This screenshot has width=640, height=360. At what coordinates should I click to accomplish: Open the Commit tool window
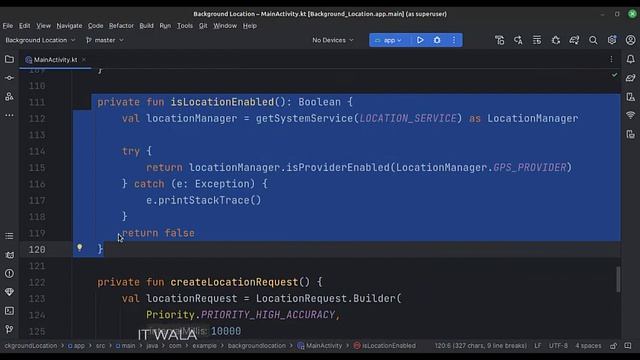point(9,78)
